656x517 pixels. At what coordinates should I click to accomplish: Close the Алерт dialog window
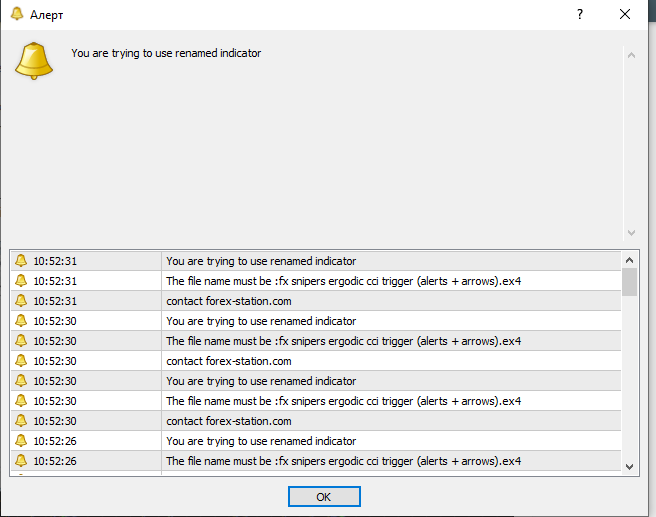(x=626, y=15)
